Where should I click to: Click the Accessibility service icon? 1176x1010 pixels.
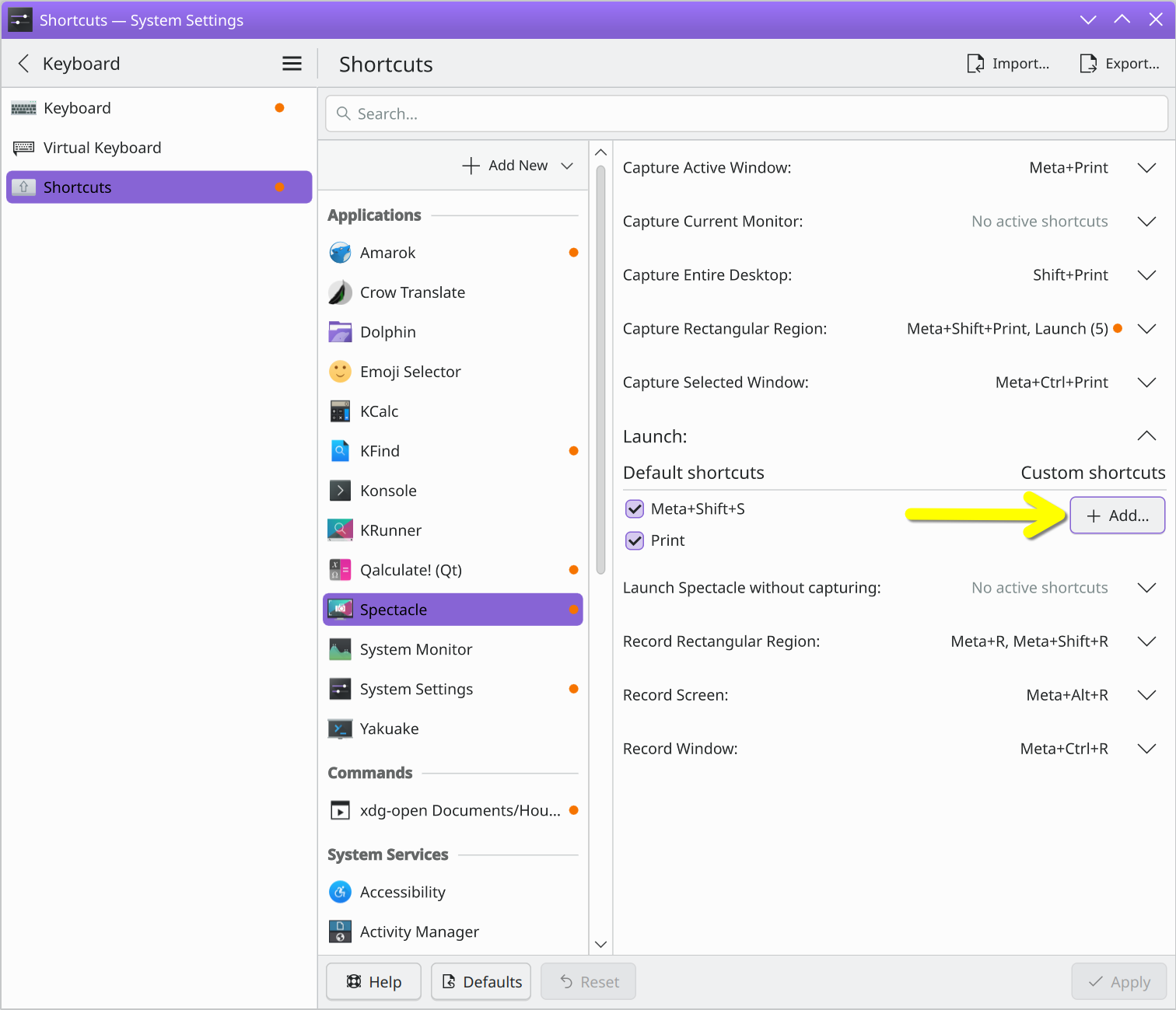coord(340,892)
